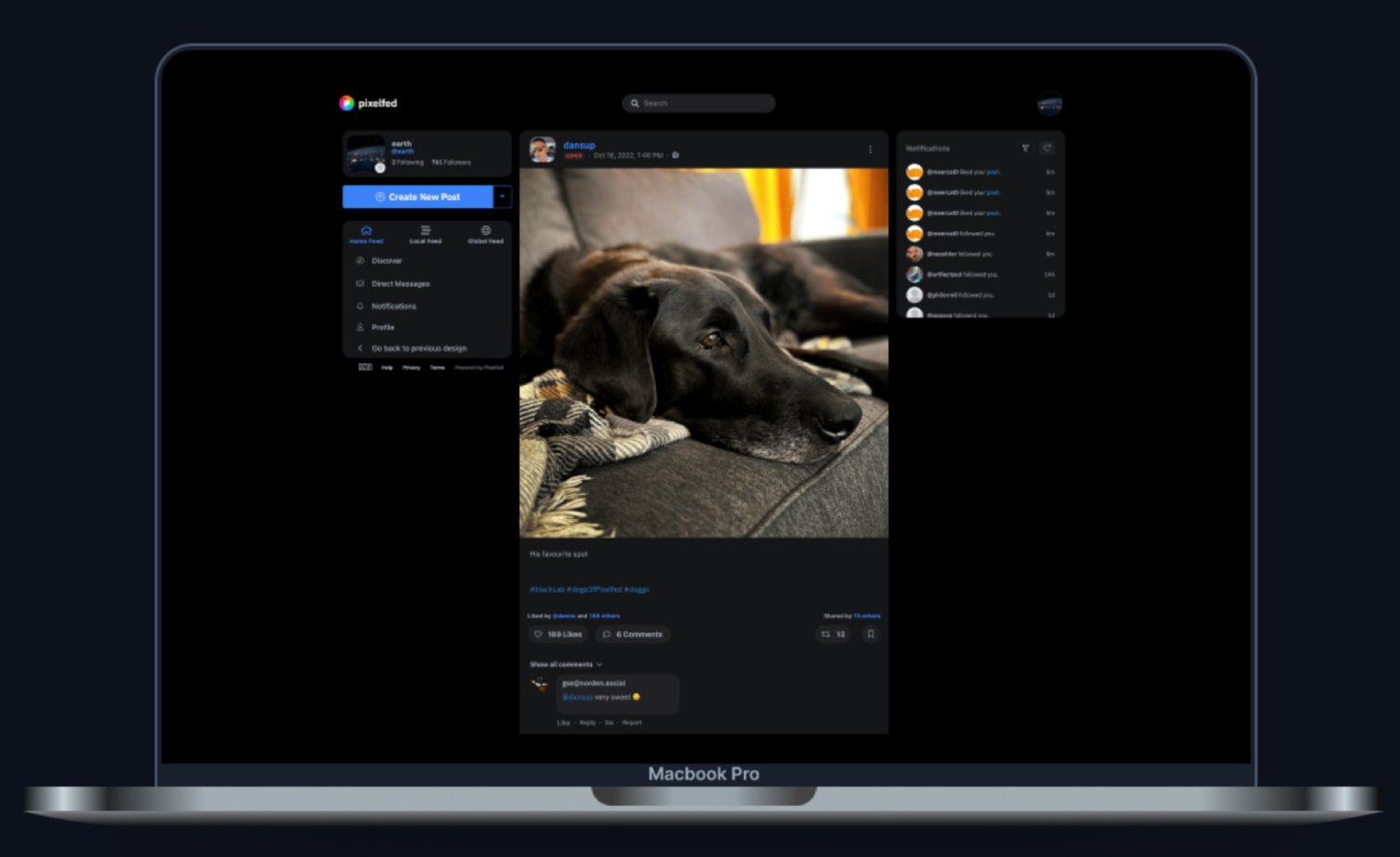View your Profile via the sidebar icon
This screenshot has height=857, width=1400.
tap(383, 327)
